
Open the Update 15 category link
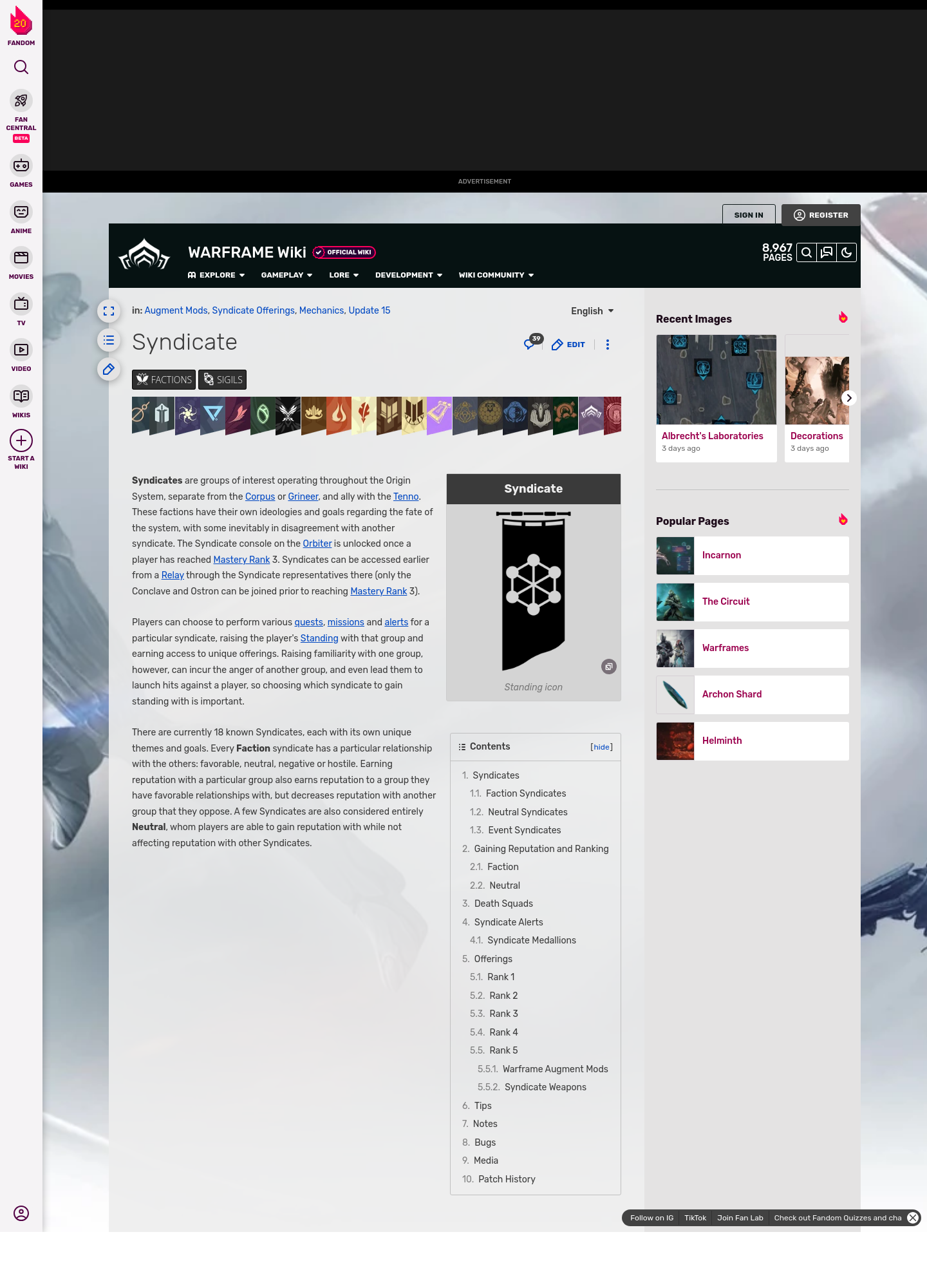point(370,310)
